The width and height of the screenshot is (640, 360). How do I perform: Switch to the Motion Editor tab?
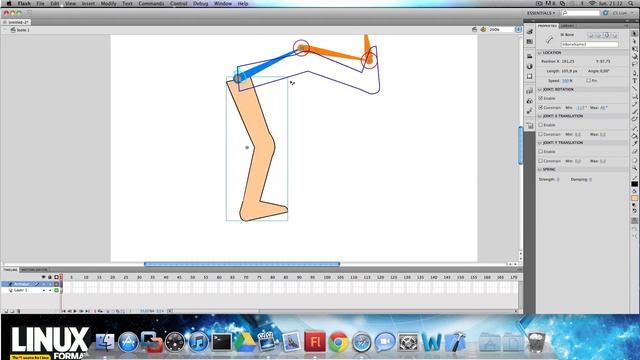pos(34,270)
